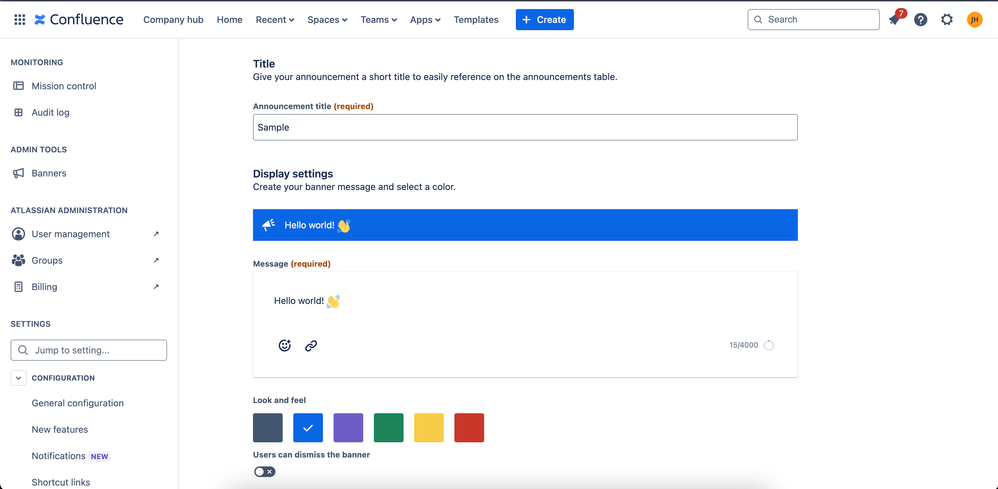The height and width of the screenshot is (489, 998).
Task: Select the dark gray banner color
Action: tap(268, 428)
